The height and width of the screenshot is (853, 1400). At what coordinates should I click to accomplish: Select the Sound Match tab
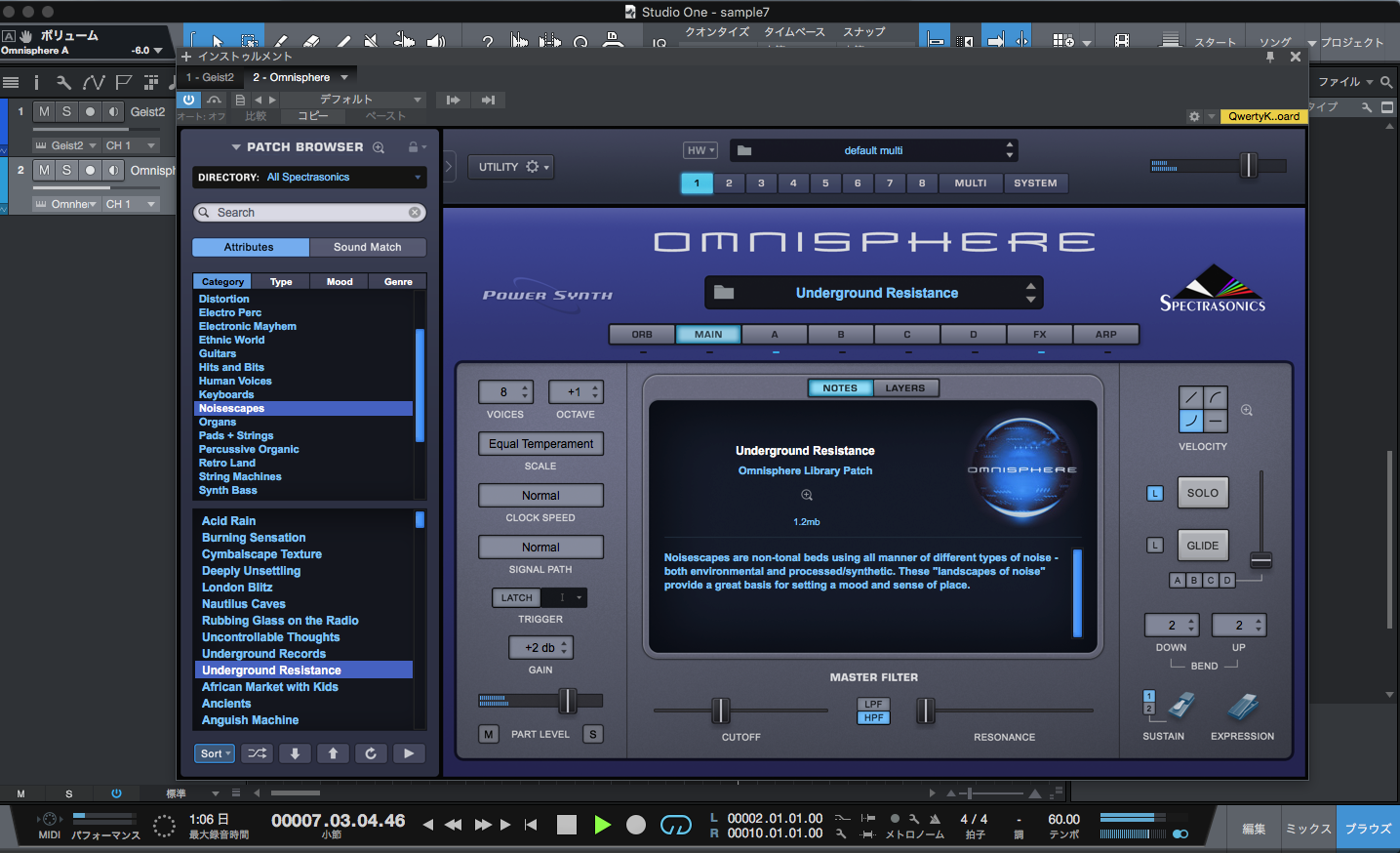pos(368,247)
